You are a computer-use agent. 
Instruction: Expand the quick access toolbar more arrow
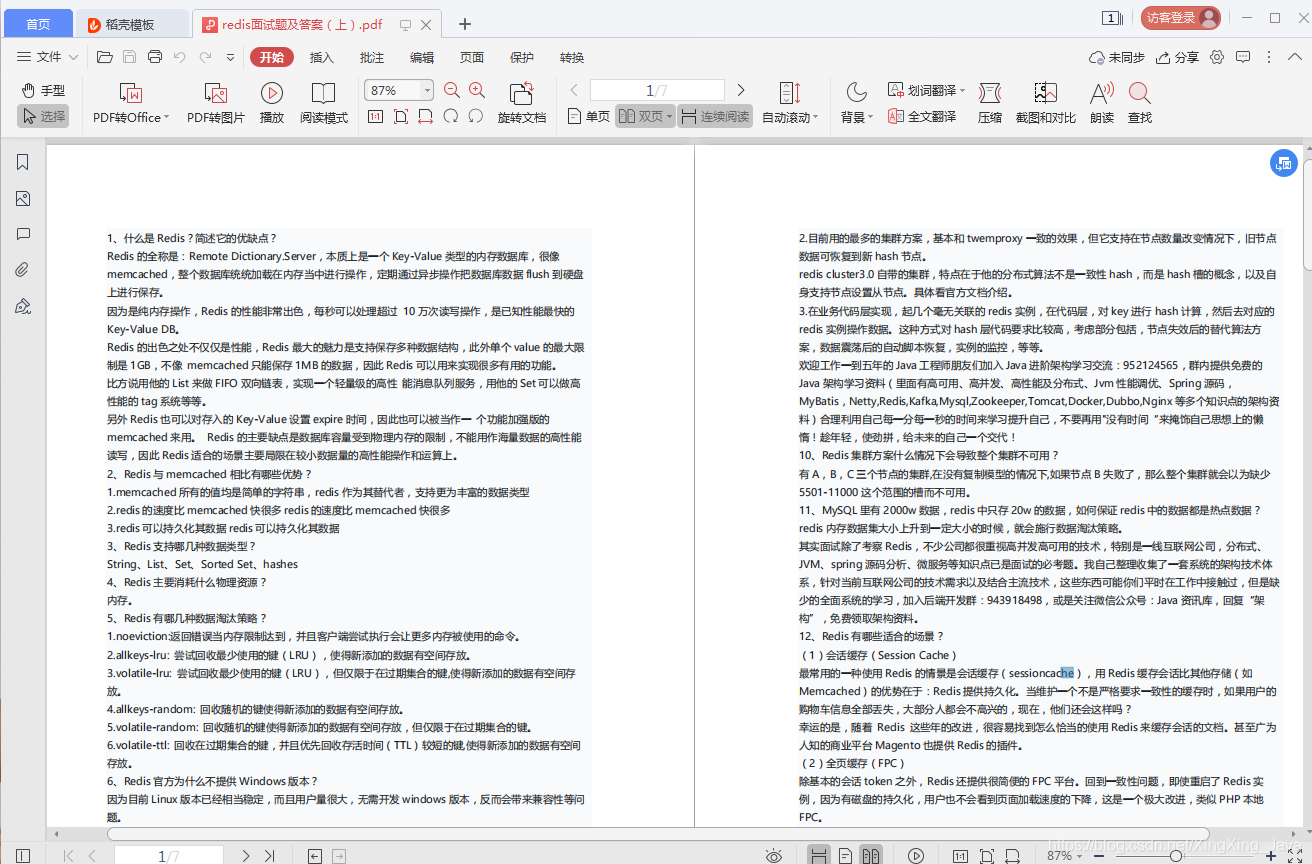pyautogui.click(x=231, y=57)
